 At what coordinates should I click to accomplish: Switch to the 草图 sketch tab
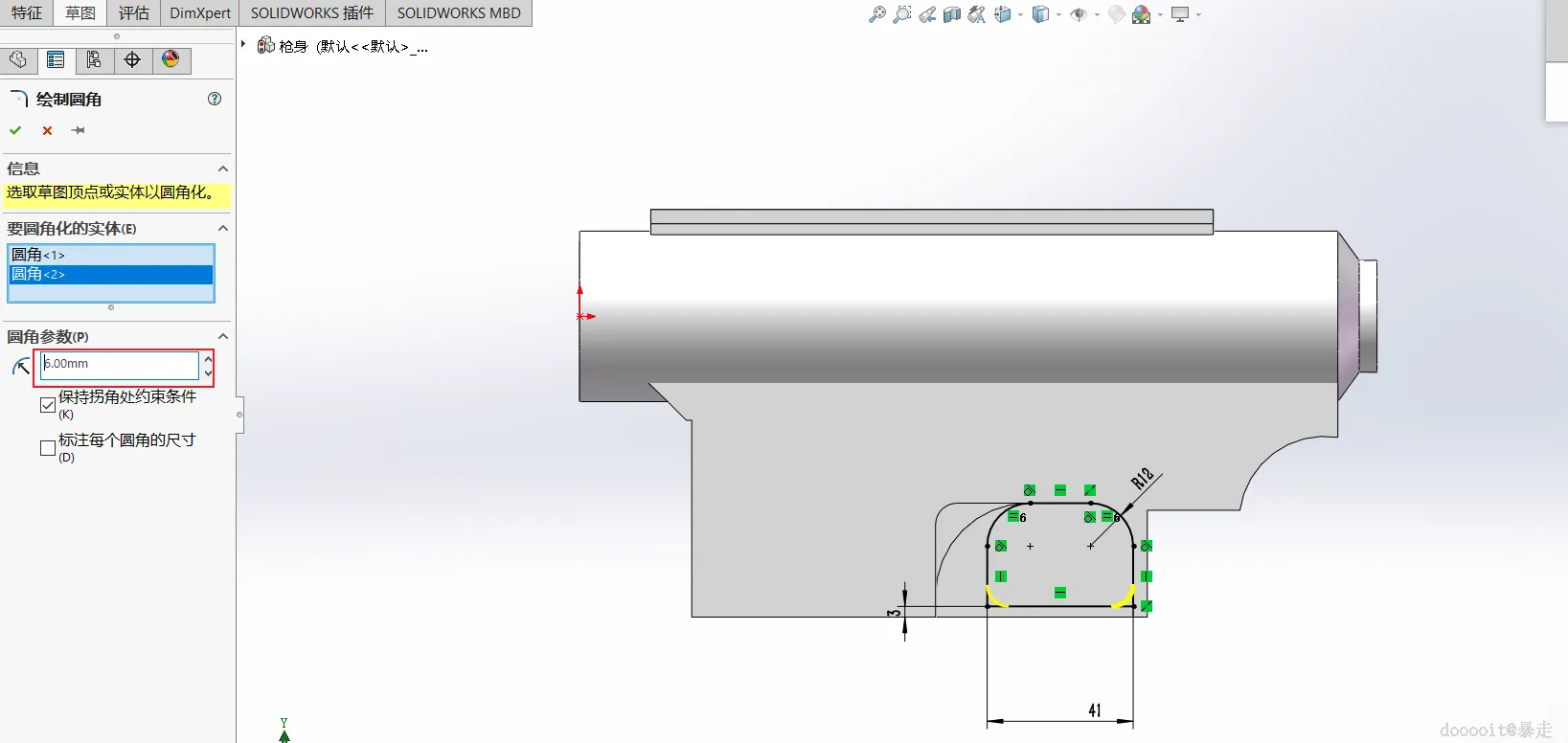click(80, 13)
